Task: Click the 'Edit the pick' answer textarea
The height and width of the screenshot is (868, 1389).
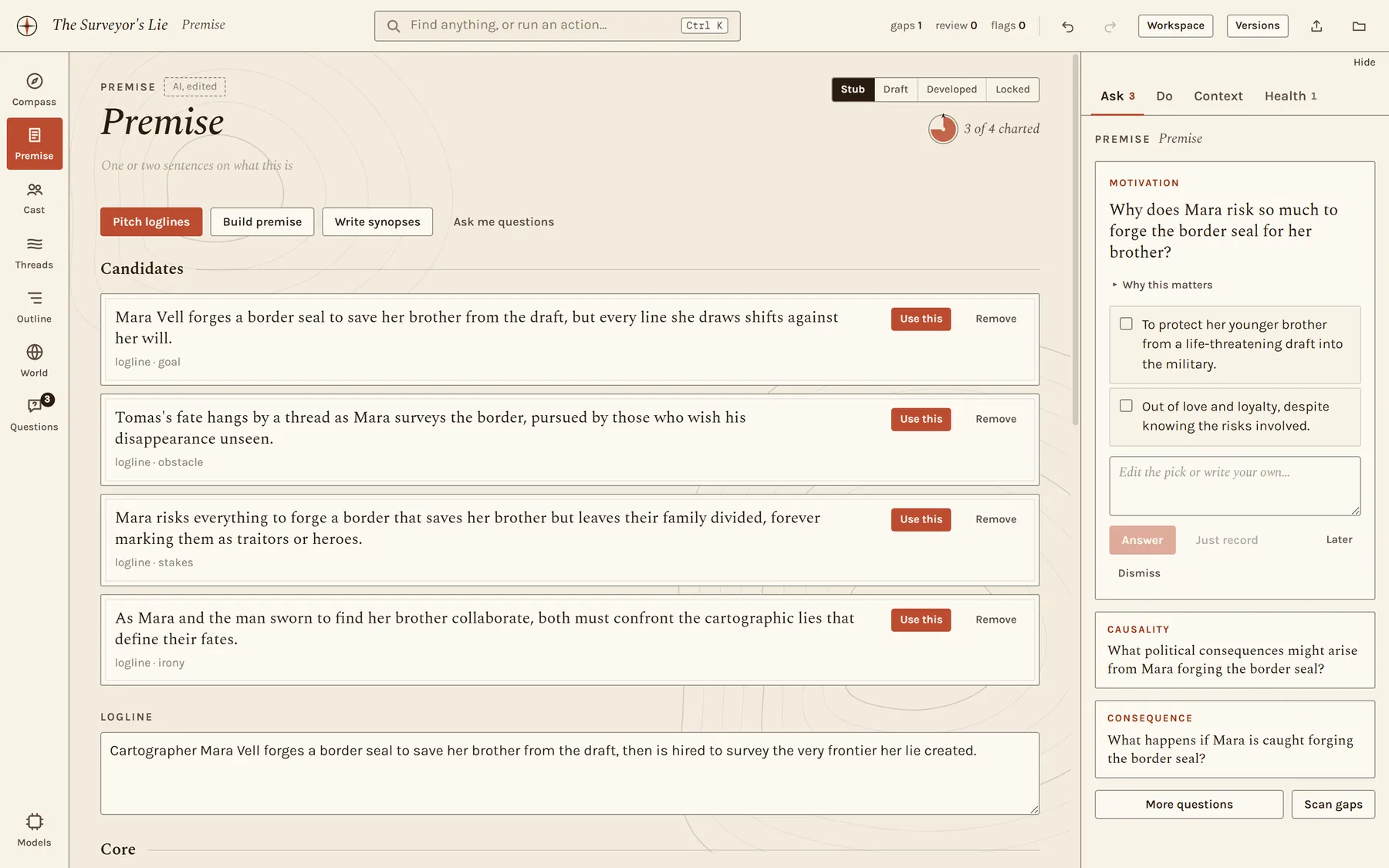Action: [1235, 486]
